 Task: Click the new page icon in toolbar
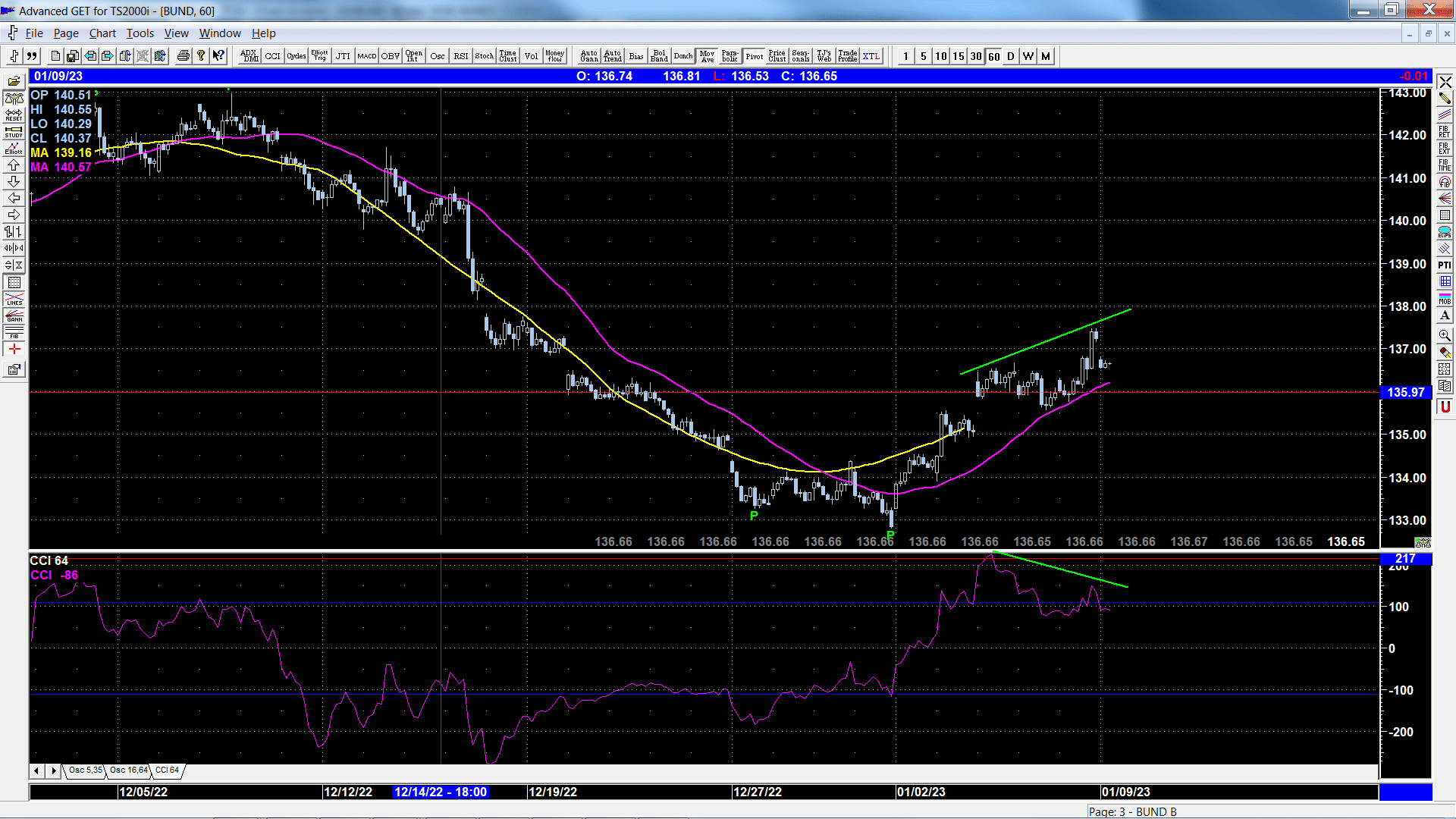[x=55, y=56]
